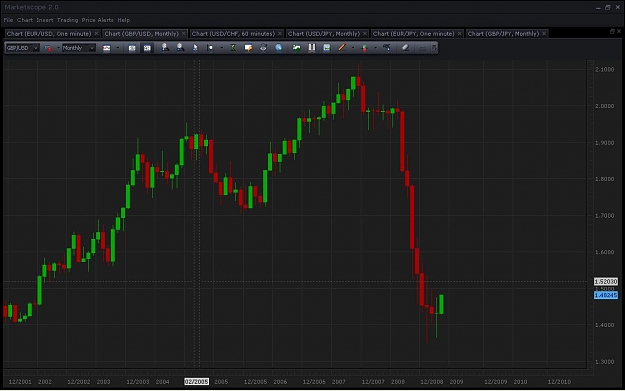Close the USD/CHF 60 minutes tab
This screenshot has height=391, width=625.
point(280,33)
